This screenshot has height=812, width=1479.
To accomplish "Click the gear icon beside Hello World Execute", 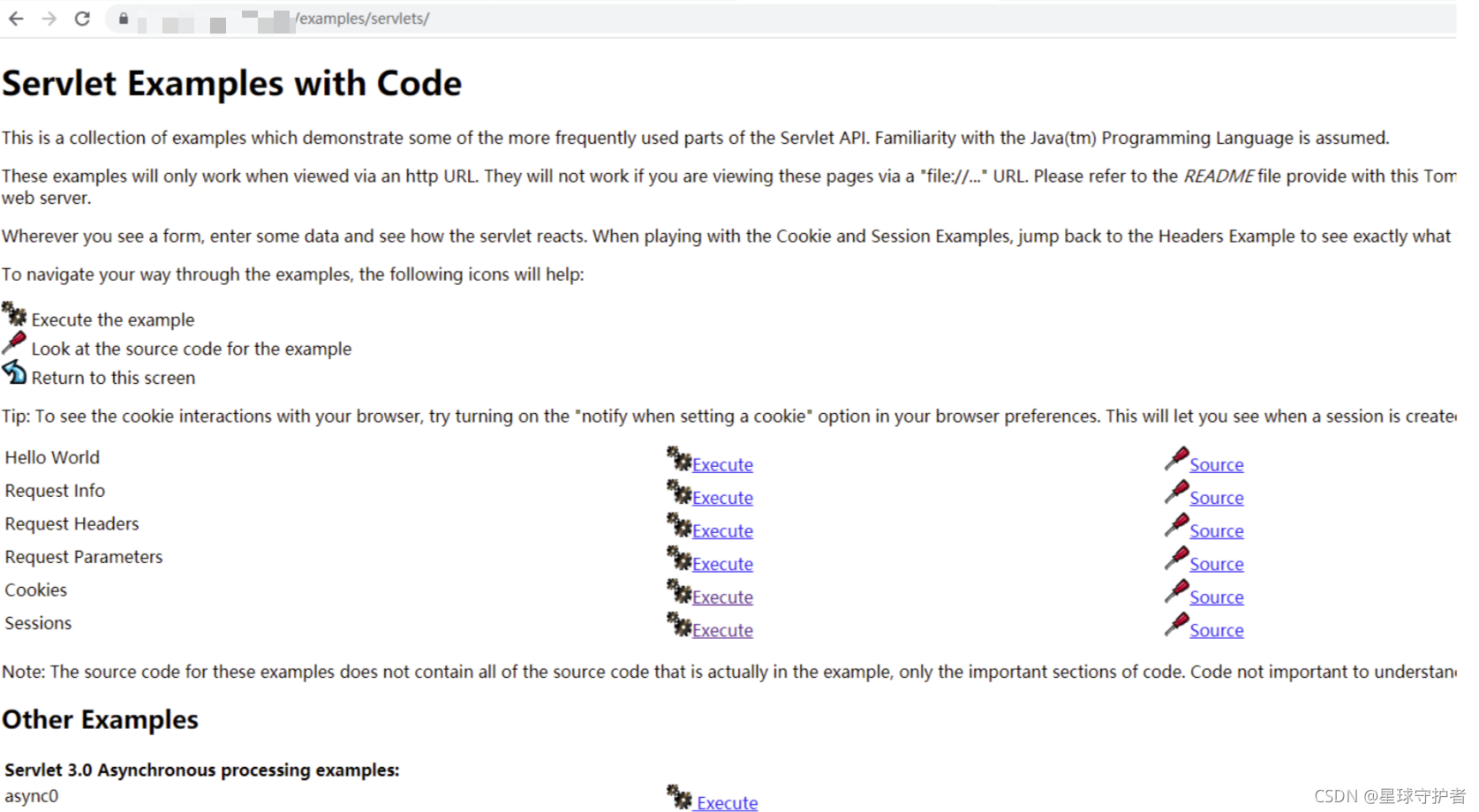I will tap(679, 458).
